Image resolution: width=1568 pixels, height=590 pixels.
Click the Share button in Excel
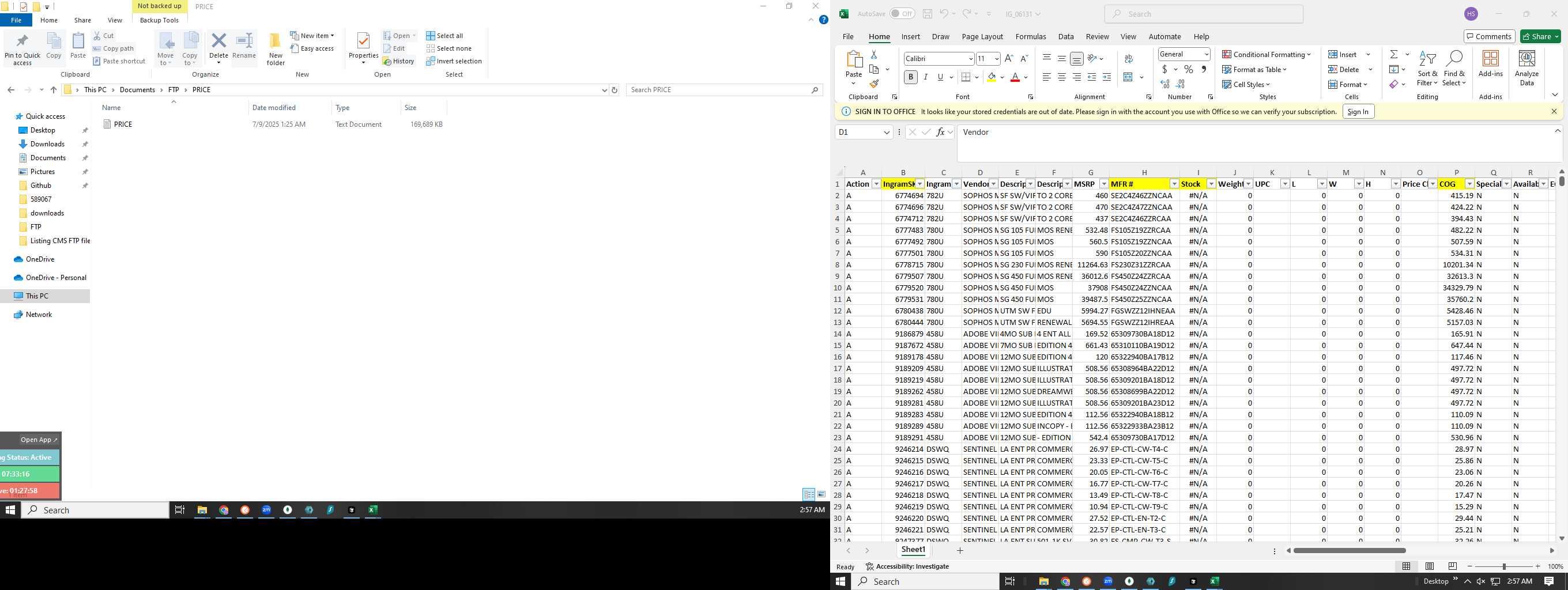(x=1540, y=36)
